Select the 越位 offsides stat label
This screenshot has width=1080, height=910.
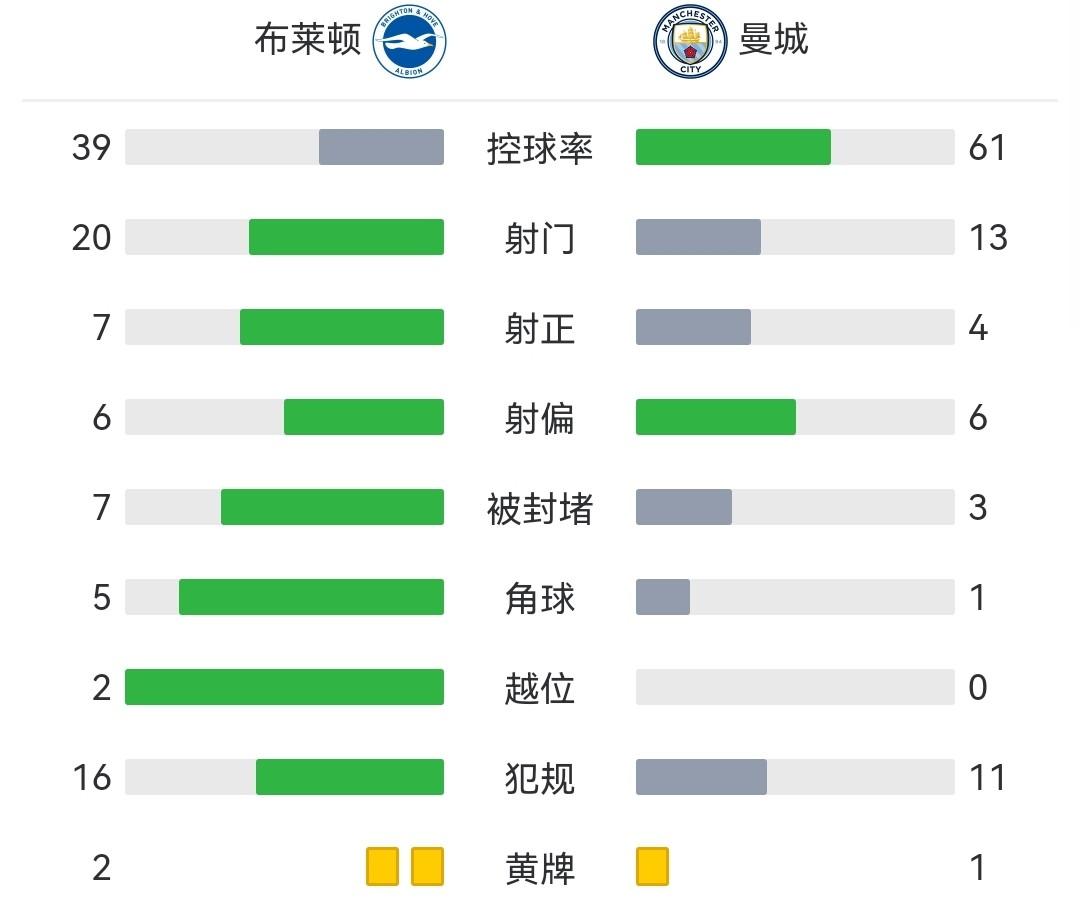540,688
